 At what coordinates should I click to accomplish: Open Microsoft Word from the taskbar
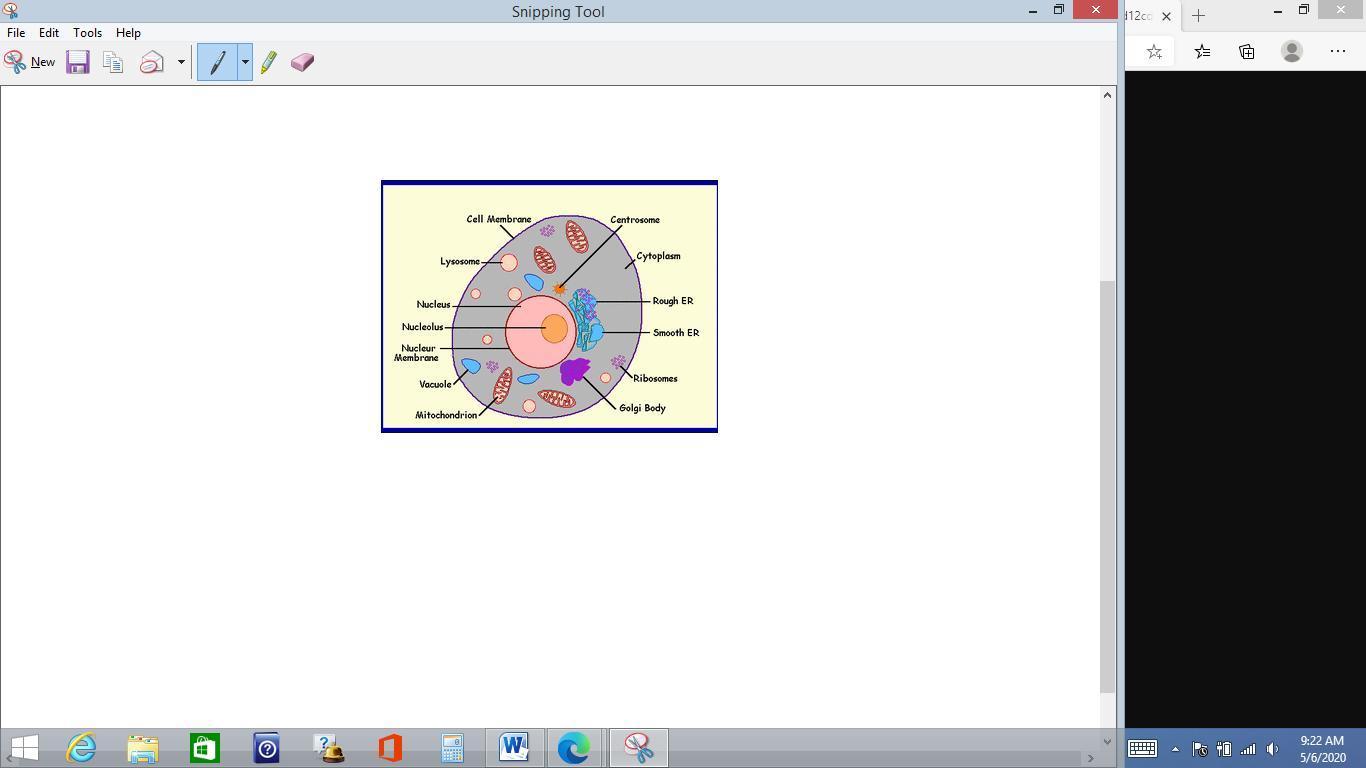[x=514, y=747]
